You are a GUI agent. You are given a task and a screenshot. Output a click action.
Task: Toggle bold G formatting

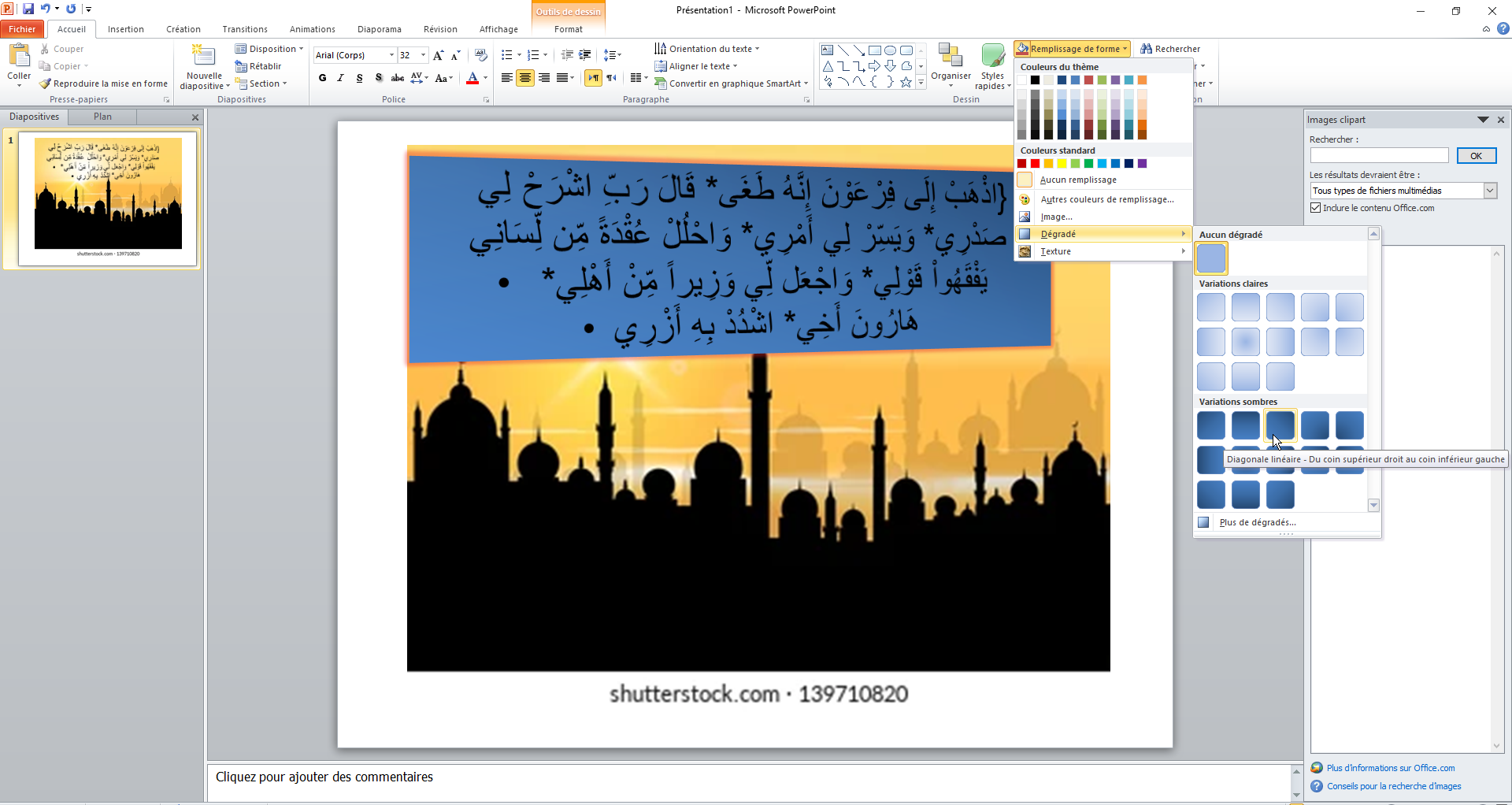[322, 78]
